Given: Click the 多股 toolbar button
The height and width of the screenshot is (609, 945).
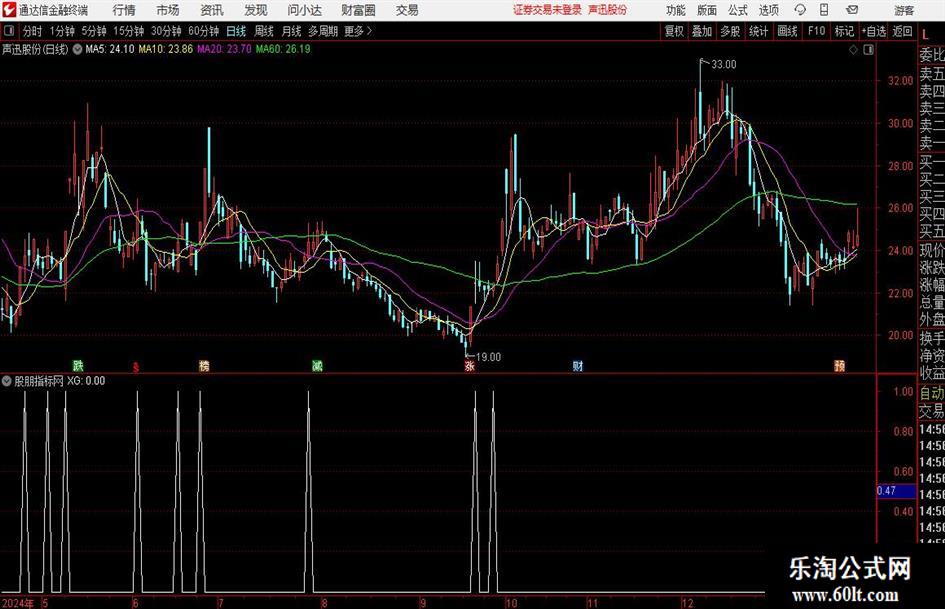Looking at the screenshot, I should (730, 31).
